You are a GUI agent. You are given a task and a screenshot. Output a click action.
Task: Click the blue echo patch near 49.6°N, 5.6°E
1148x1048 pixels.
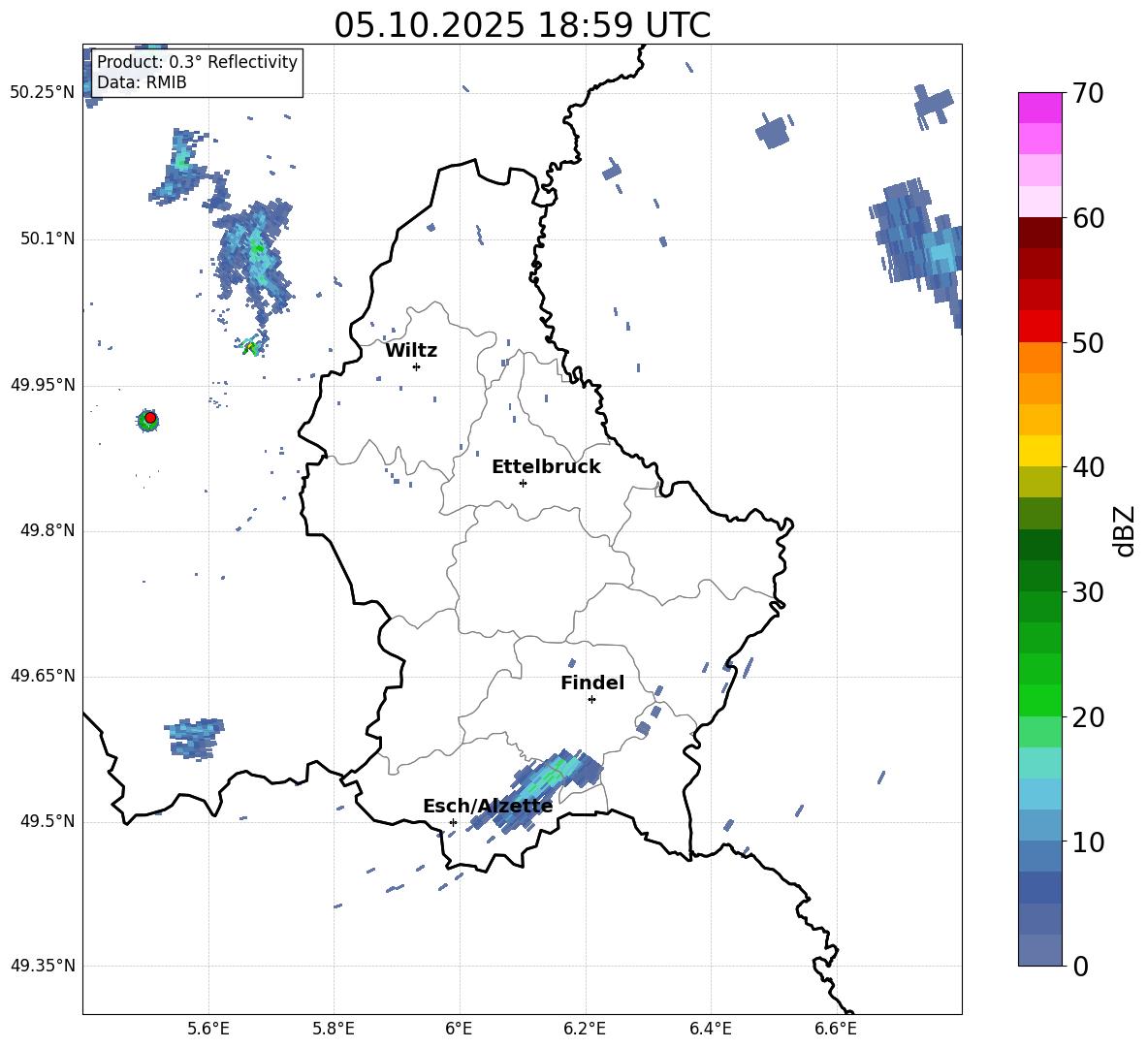tap(193, 738)
